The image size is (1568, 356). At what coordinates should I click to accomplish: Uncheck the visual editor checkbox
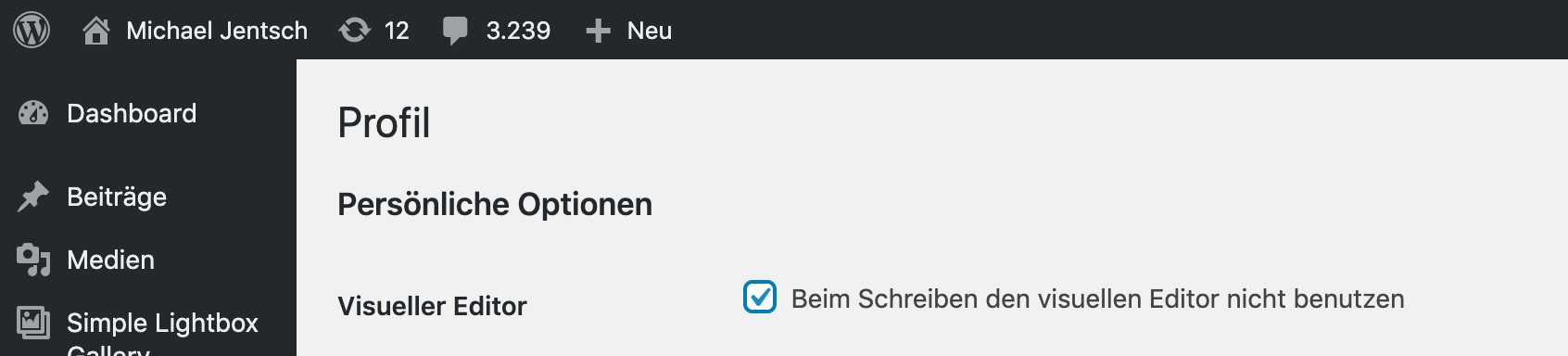(760, 298)
